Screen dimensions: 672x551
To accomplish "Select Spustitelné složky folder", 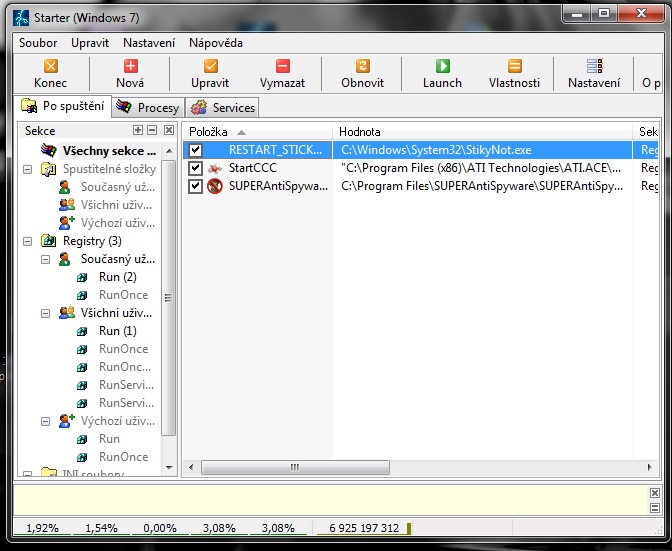I will pyautogui.click(x=109, y=169).
